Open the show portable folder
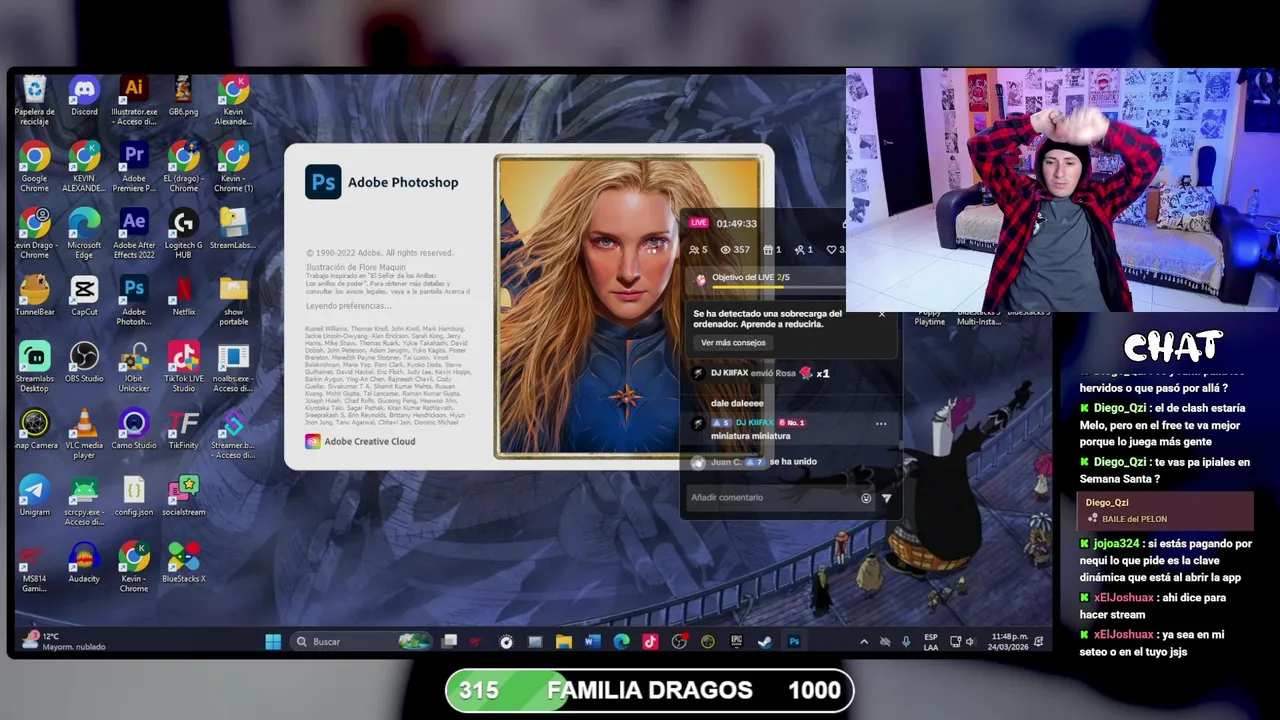Viewport: 1280px width, 720px height. coord(233,301)
